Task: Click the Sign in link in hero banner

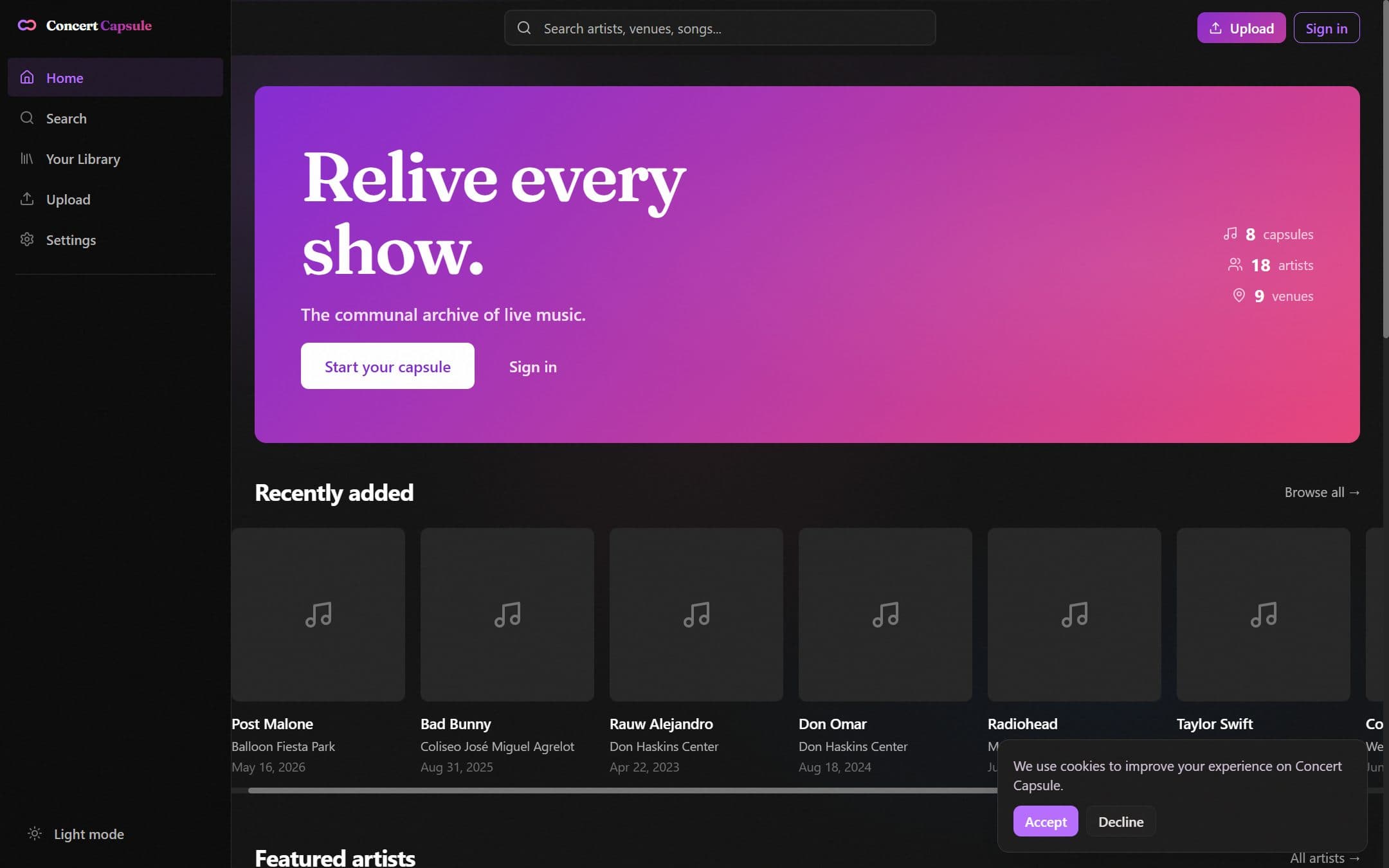Action: click(x=532, y=366)
